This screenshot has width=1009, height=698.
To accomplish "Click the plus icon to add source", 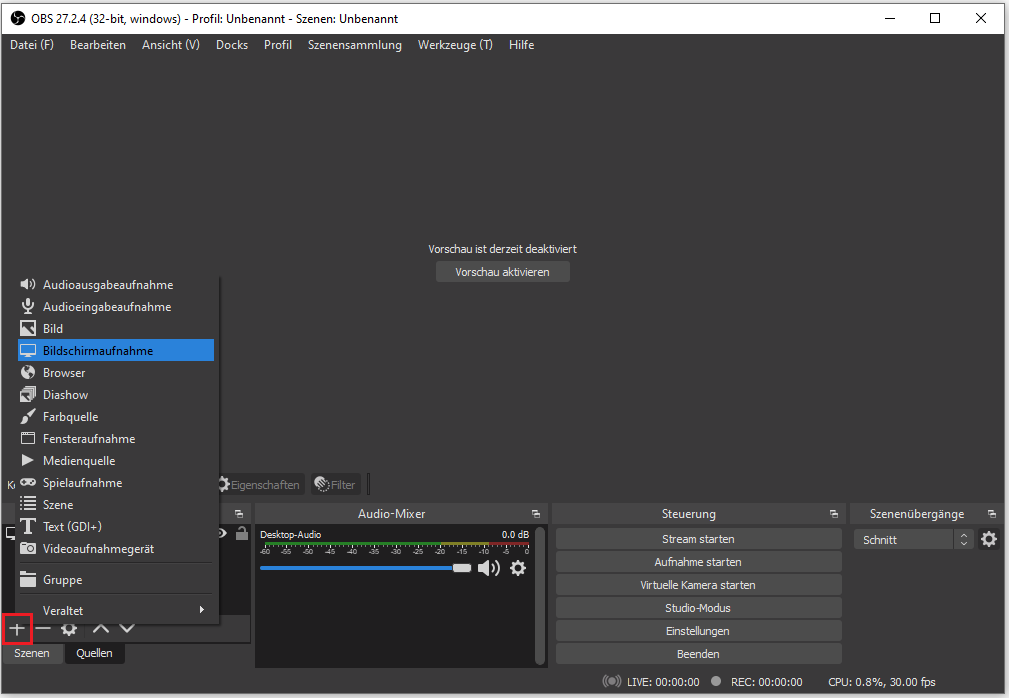I will [x=17, y=629].
